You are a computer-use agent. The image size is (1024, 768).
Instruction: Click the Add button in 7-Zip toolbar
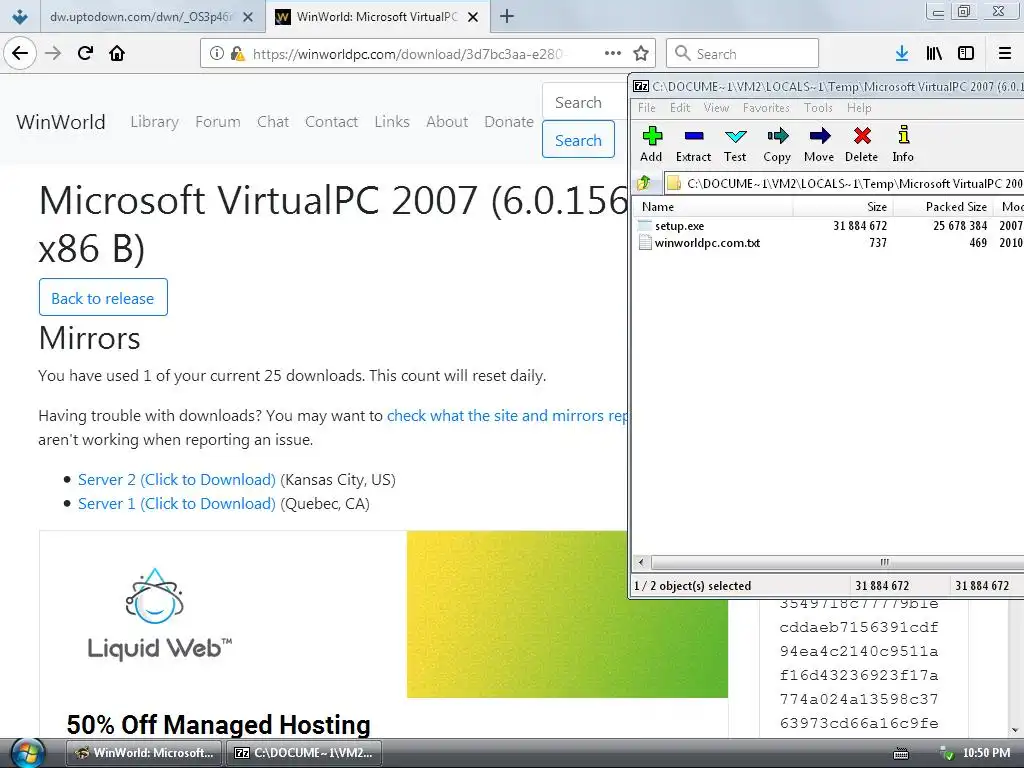651,144
